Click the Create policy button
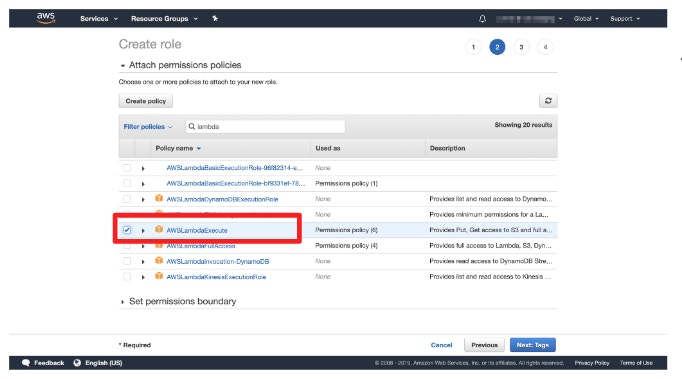The height and width of the screenshot is (379, 682). pyautogui.click(x=146, y=101)
